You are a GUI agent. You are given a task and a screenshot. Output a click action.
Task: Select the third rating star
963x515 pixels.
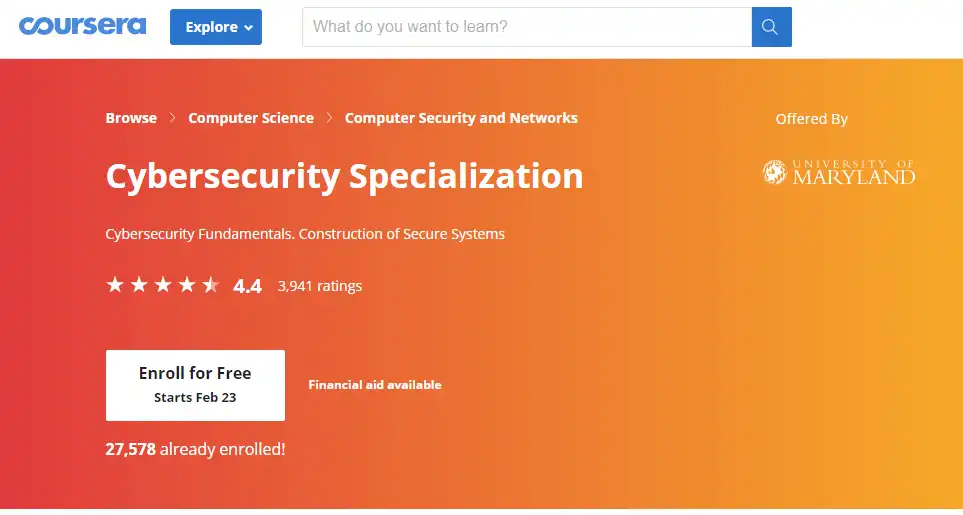point(162,285)
